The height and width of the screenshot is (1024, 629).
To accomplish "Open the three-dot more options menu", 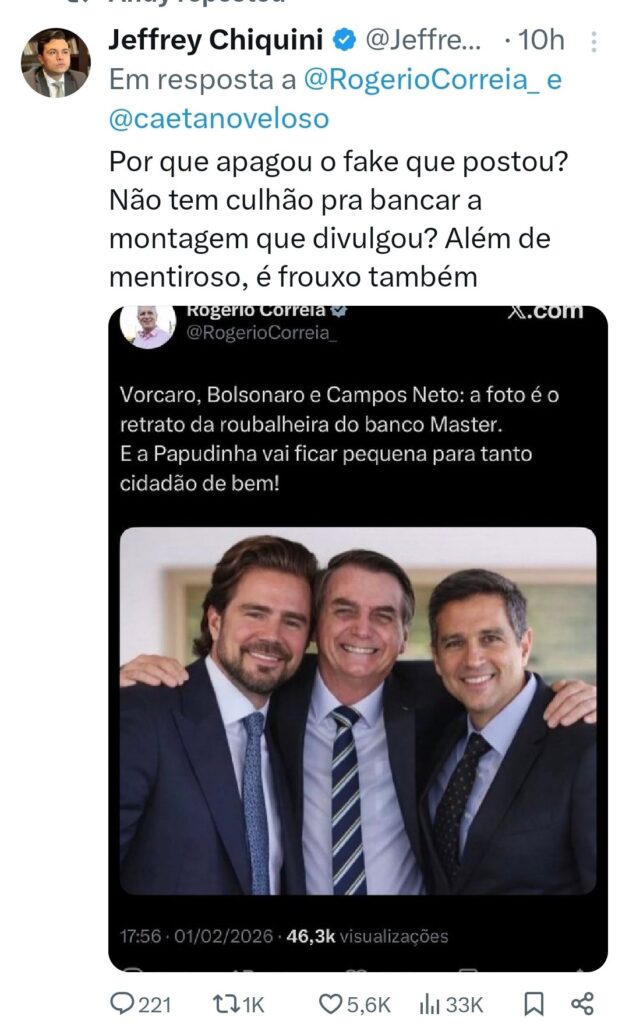I will (x=594, y=42).
